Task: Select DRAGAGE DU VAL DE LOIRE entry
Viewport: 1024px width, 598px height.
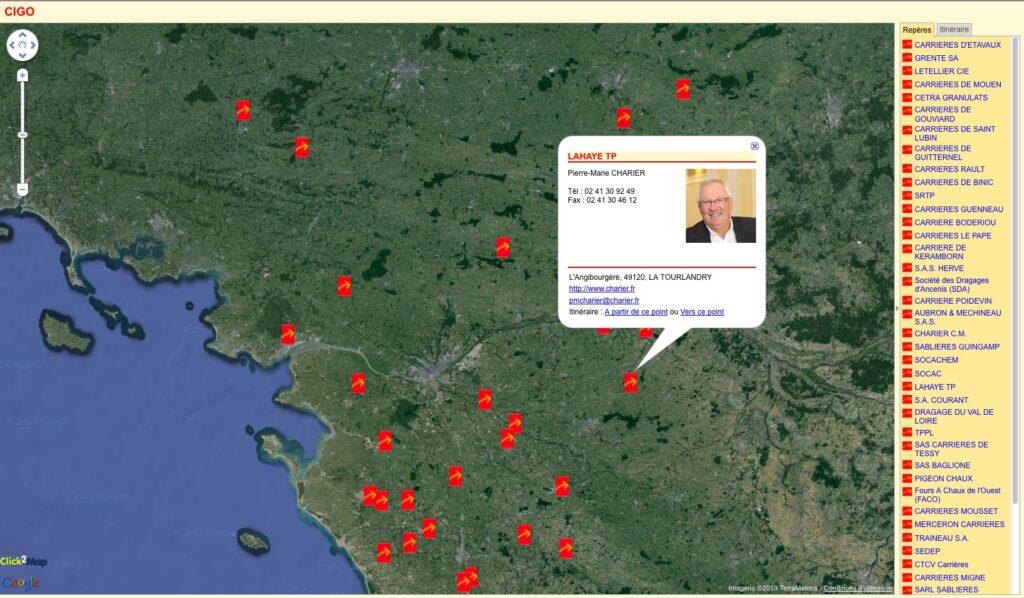Action: click(x=953, y=417)
